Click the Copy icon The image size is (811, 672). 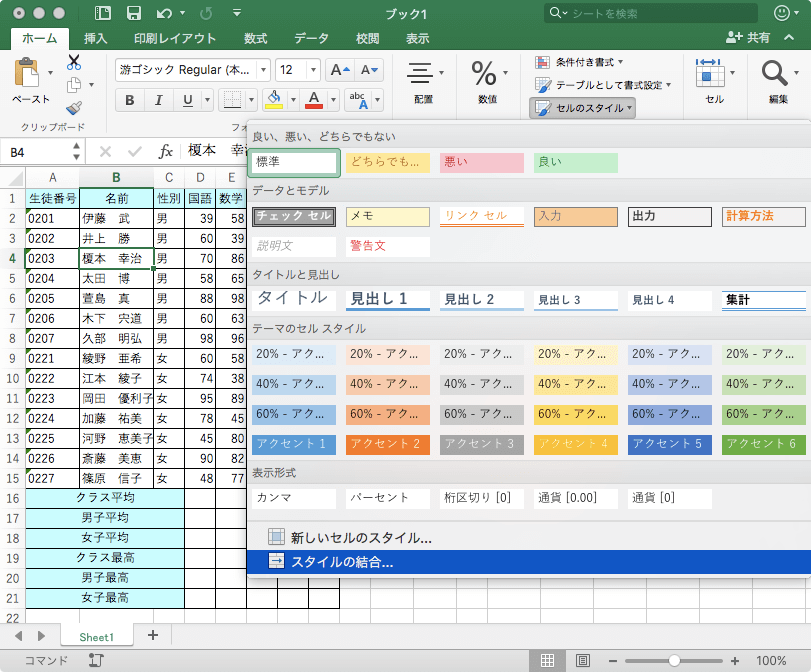74,85
